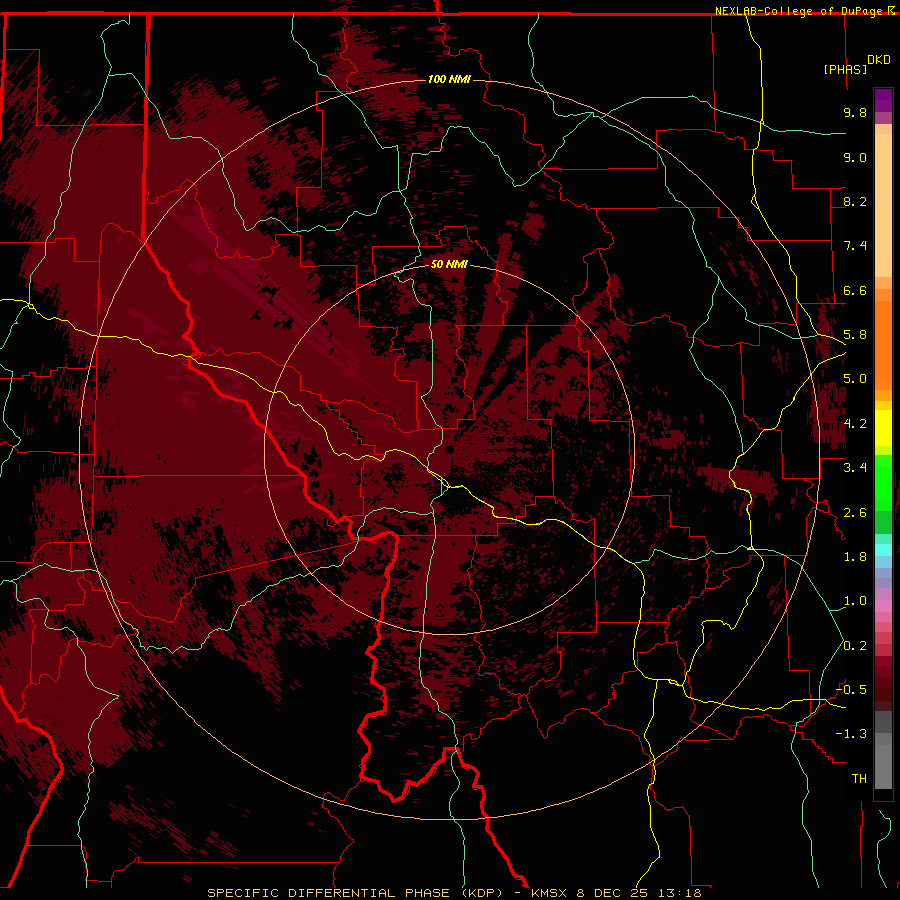Screen dimensions: 900x900
Task: Click the 0.2 legend value
Action: pos(855,646)
